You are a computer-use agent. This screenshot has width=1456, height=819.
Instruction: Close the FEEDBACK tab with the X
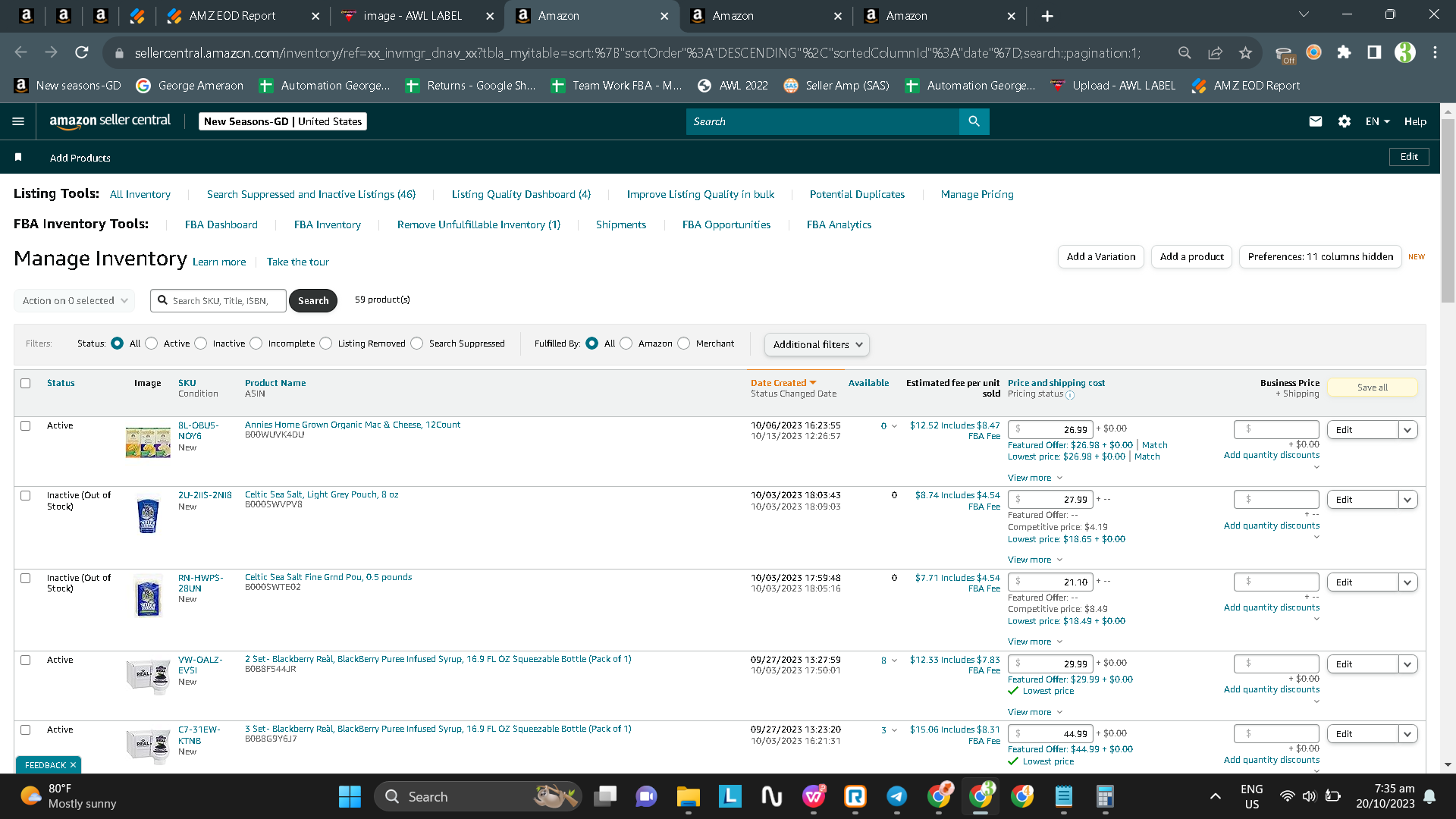click(x=73, y=765)
